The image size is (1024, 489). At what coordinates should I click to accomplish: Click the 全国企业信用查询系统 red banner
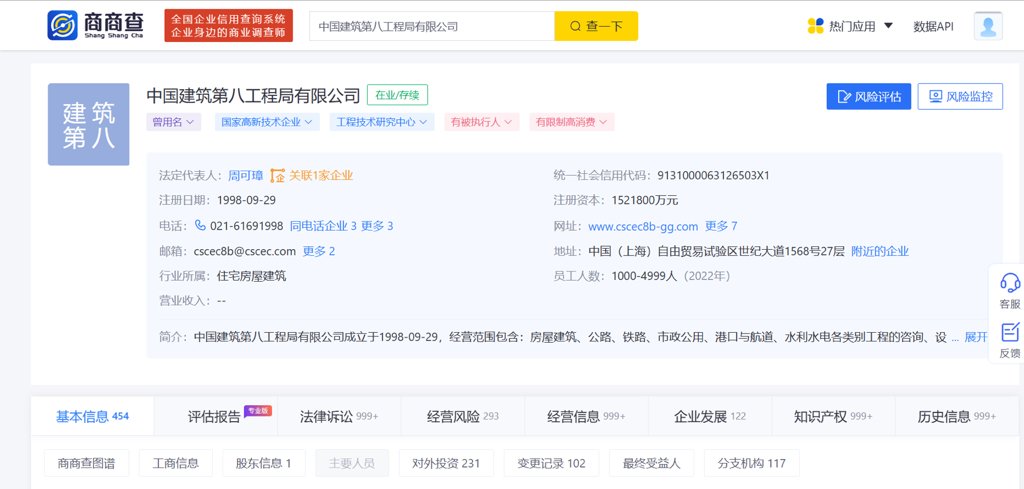tap(229, 25)
